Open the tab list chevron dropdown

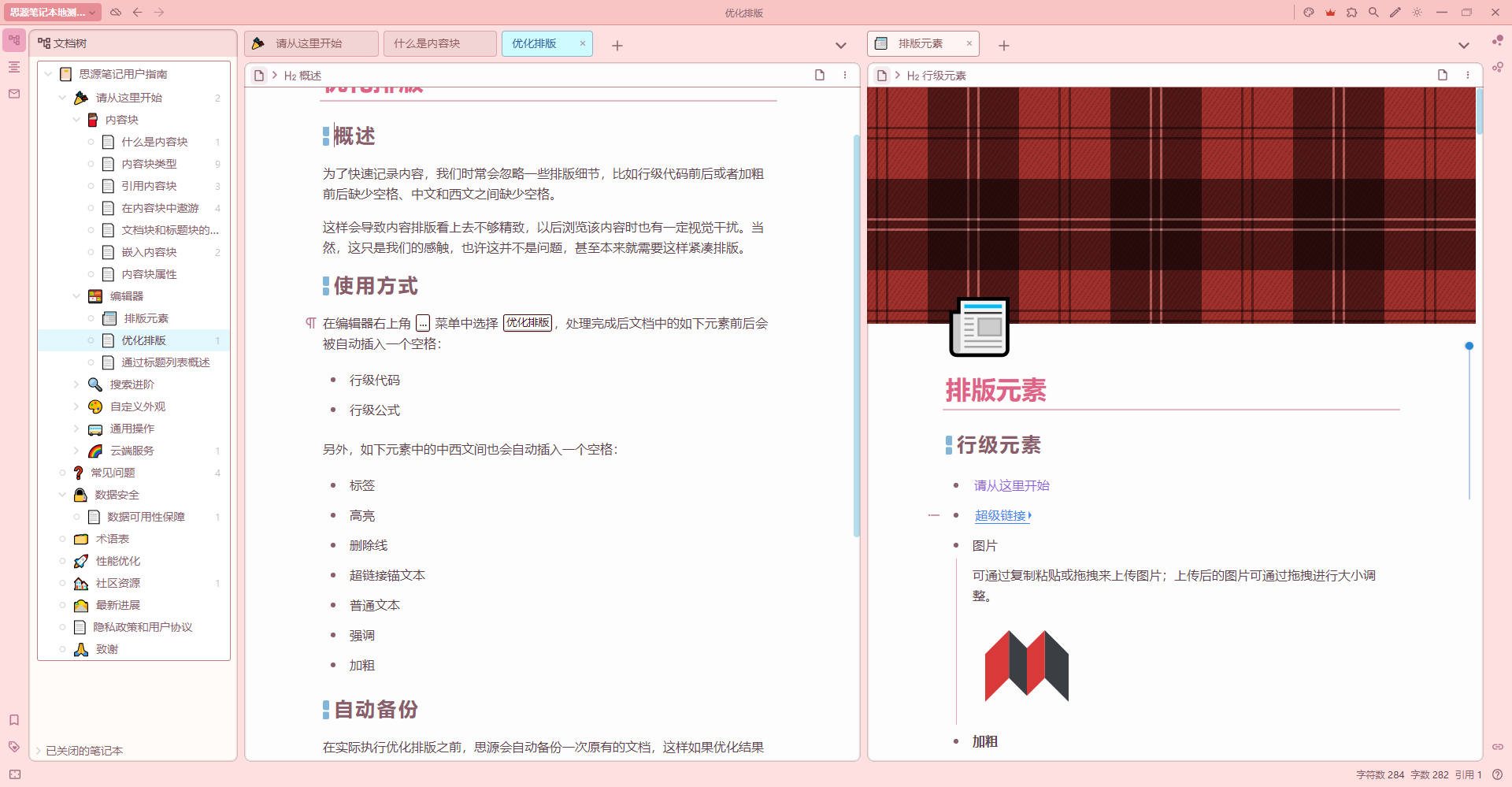[840, 45]
